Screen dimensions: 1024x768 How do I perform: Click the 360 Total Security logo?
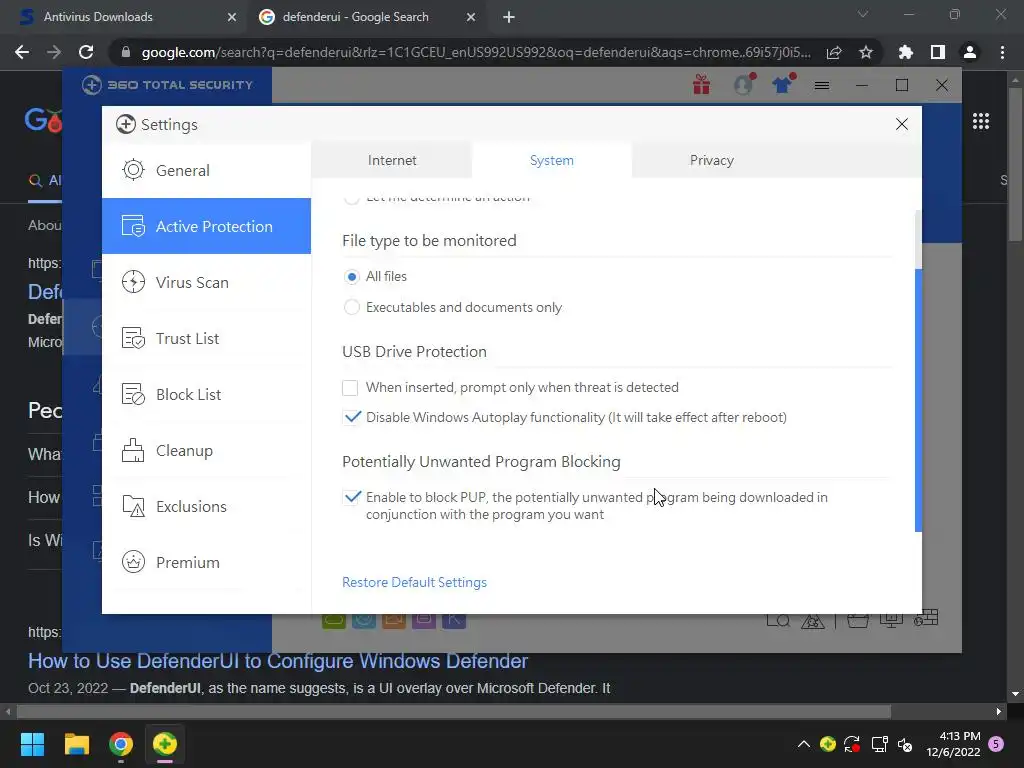click(167, 85)
